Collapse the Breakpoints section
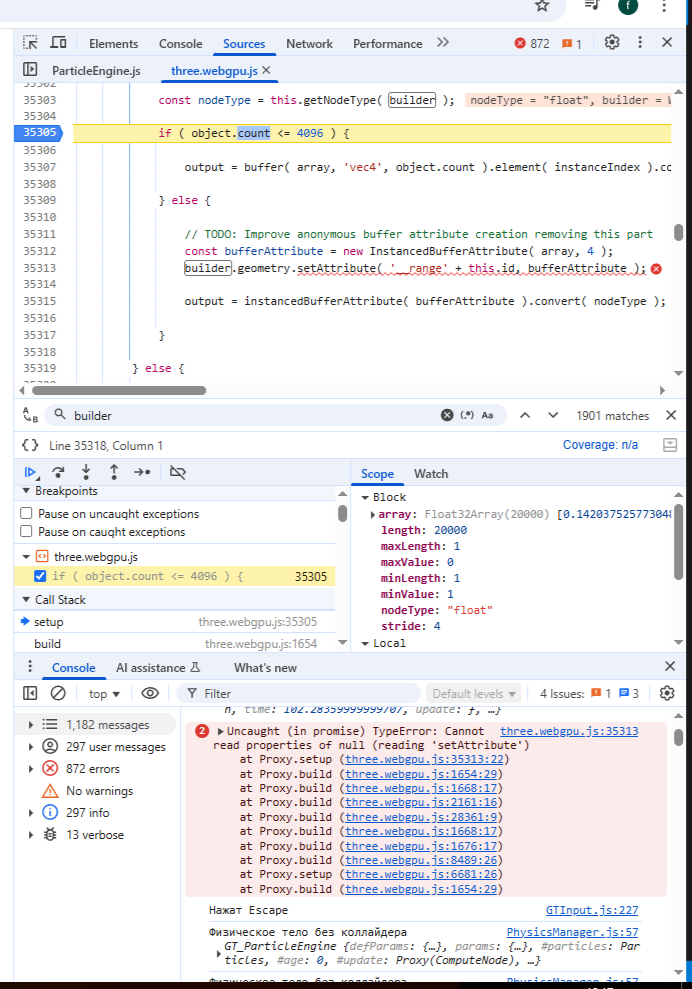692x989 pixels. point(26,491)
